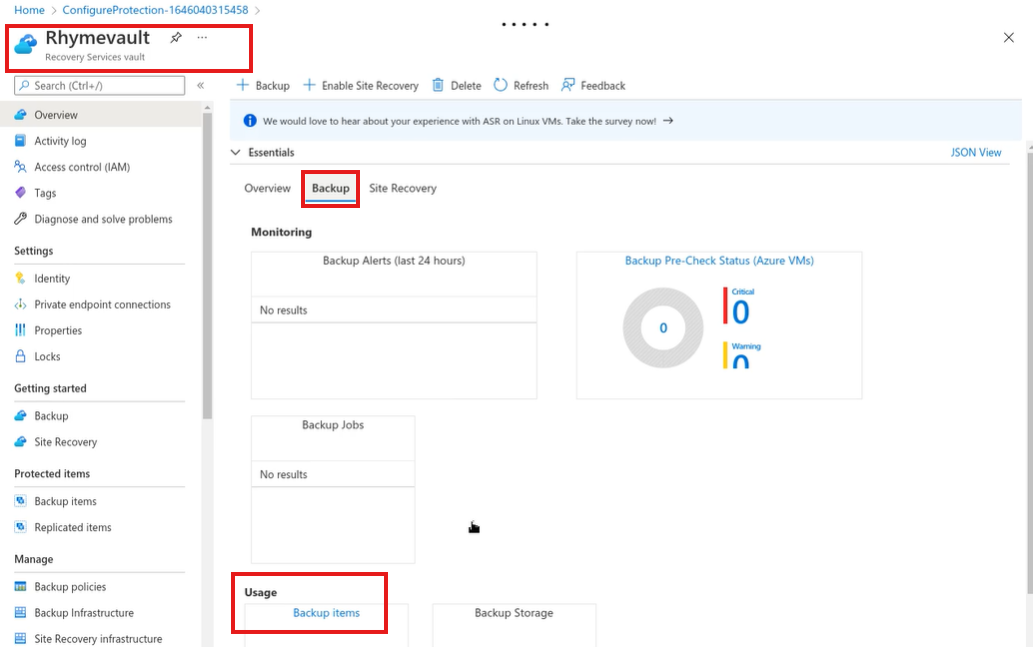Click the main pane vertical scrollbar
1033x647 pixels.
coord(1028,372)
